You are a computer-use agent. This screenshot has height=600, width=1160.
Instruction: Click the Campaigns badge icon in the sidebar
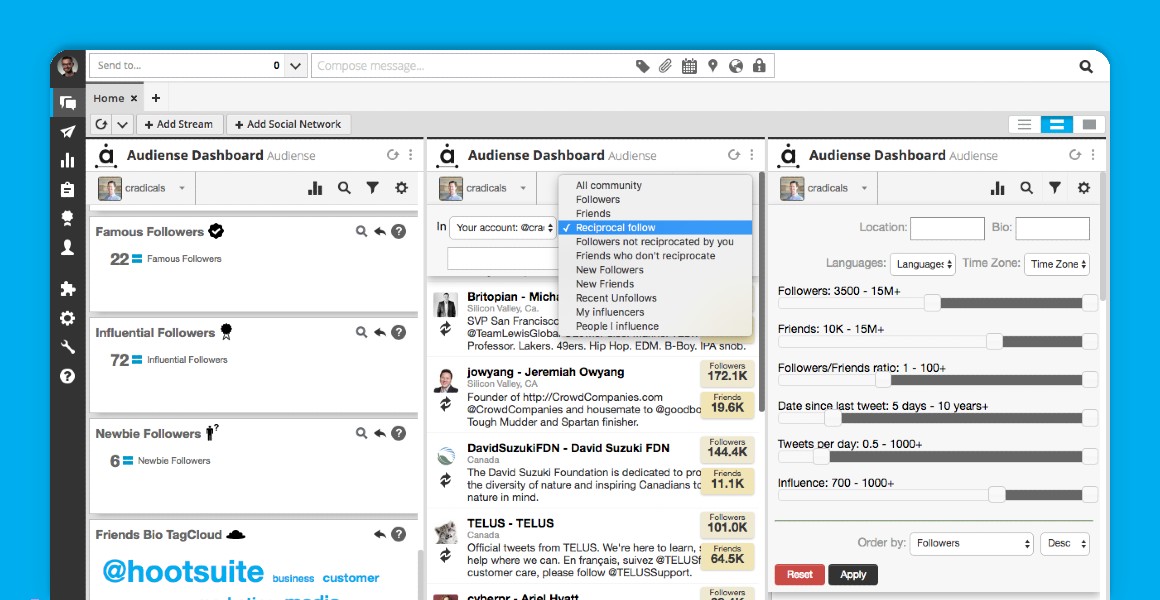tap(67, 218)
